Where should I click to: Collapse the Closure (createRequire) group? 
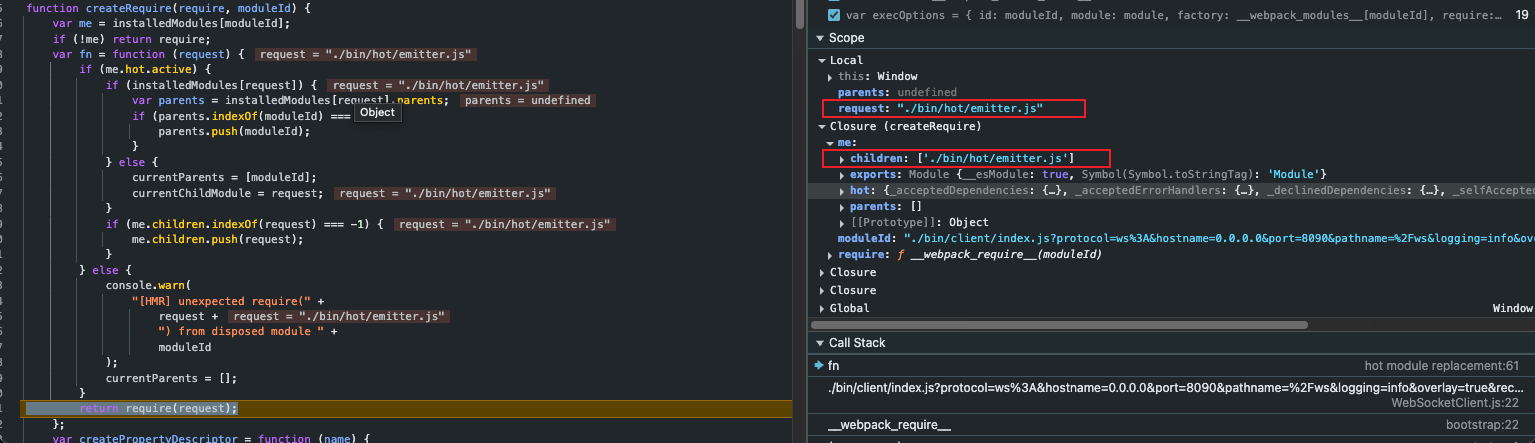click(823, 127)
